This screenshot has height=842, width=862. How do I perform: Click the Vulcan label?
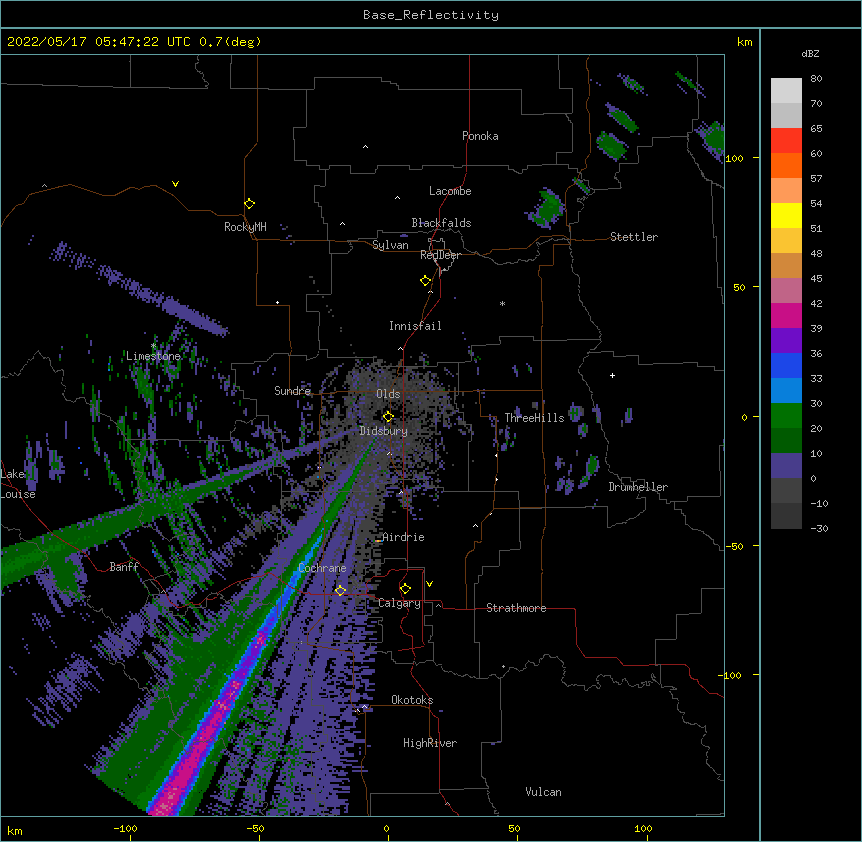coord(543,792)
